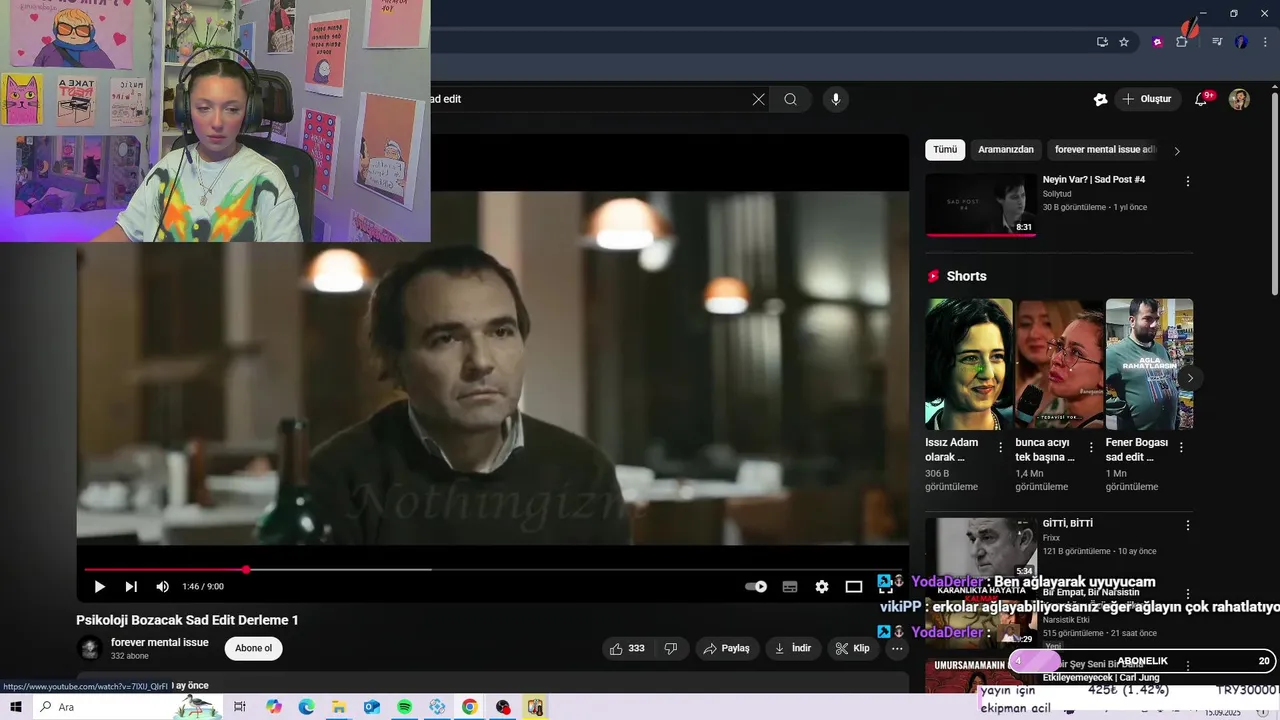The image size is (1280, 720).
Task: Show more filter chips with arrow
Action: click(1177, 151)
